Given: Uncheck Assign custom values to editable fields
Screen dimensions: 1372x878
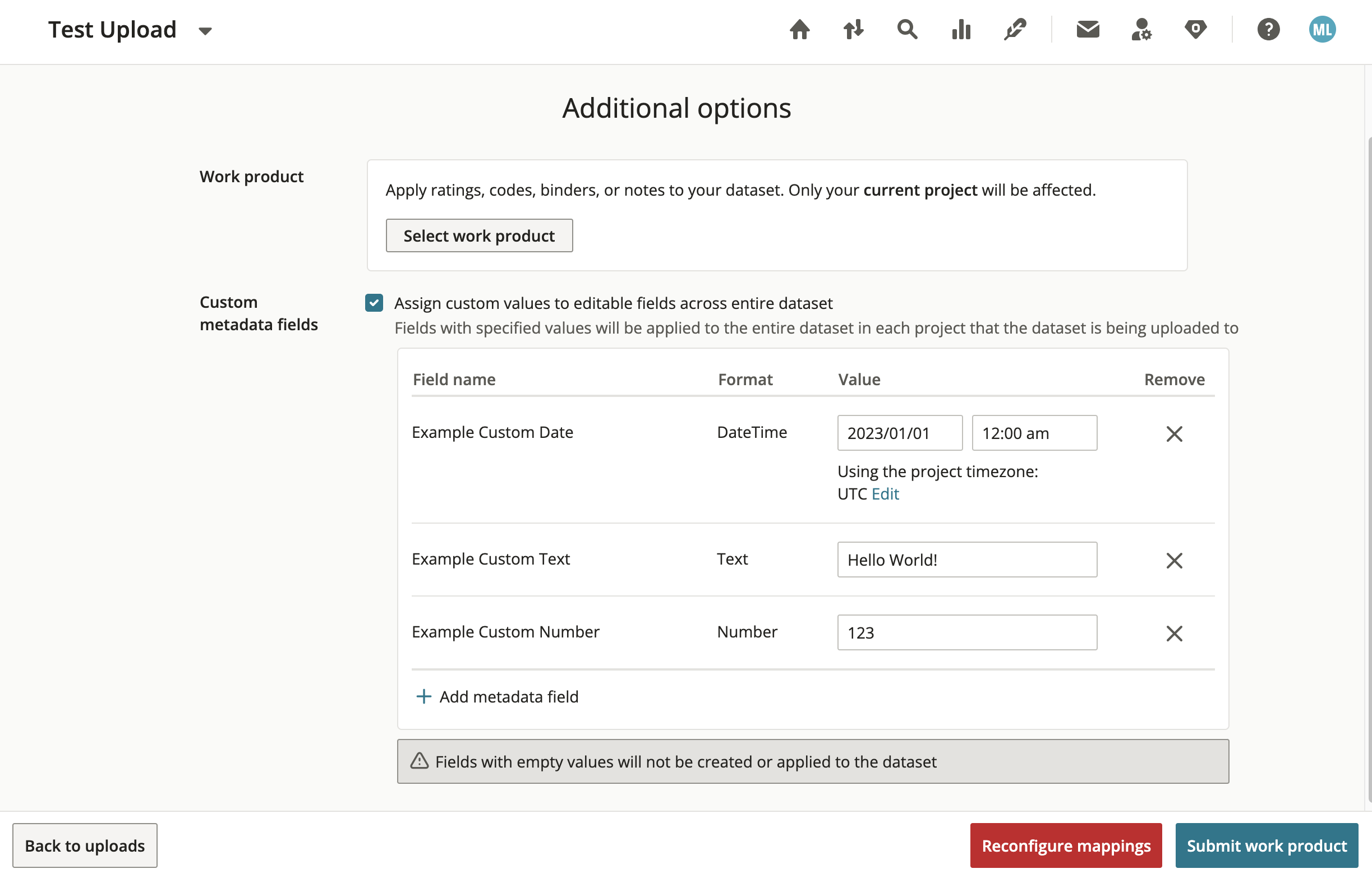Looking at the screenshot, I should click(374, 303).
